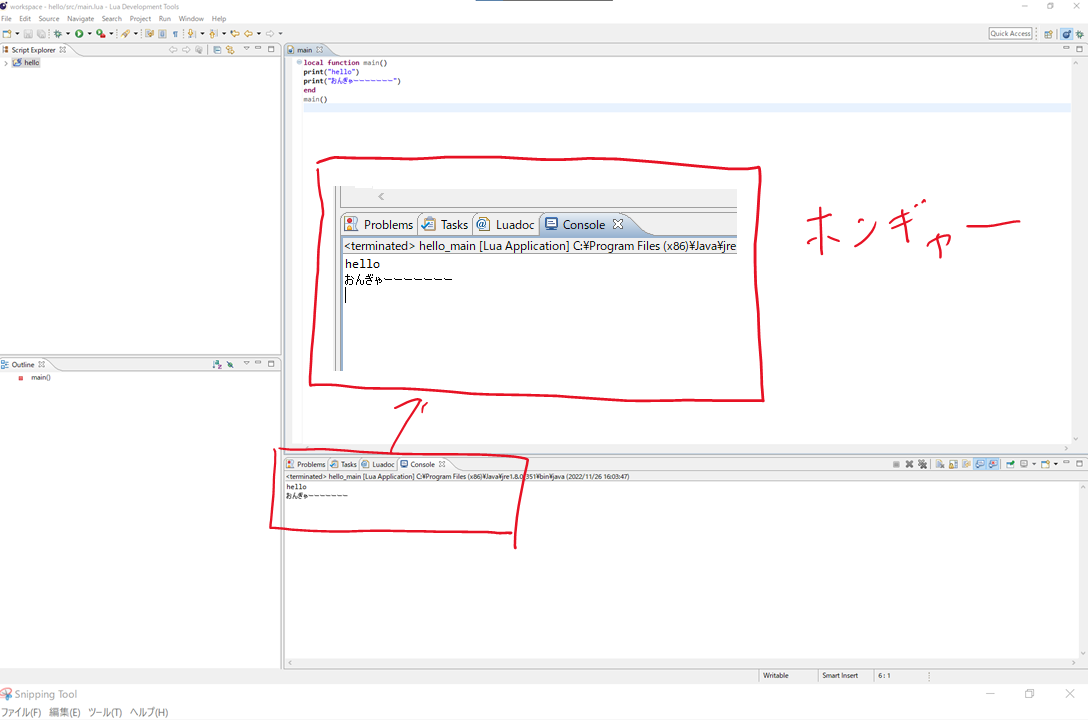This screenshot has height=720, width=1088.
Task: Toggle console Scroll Lock padlock icon
Action: tap(953, 464)
